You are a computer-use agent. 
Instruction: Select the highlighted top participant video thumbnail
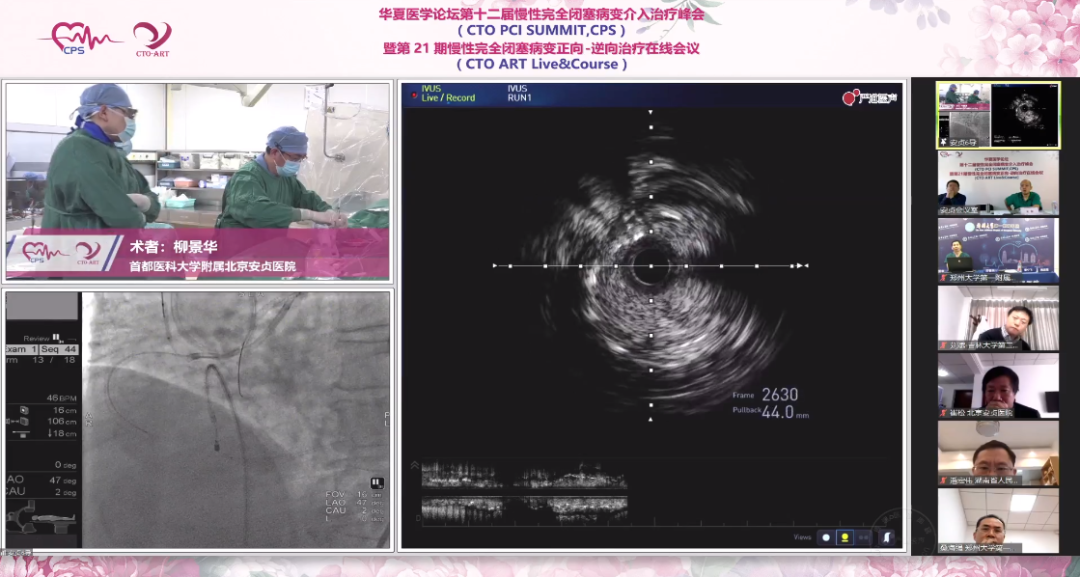998,115
